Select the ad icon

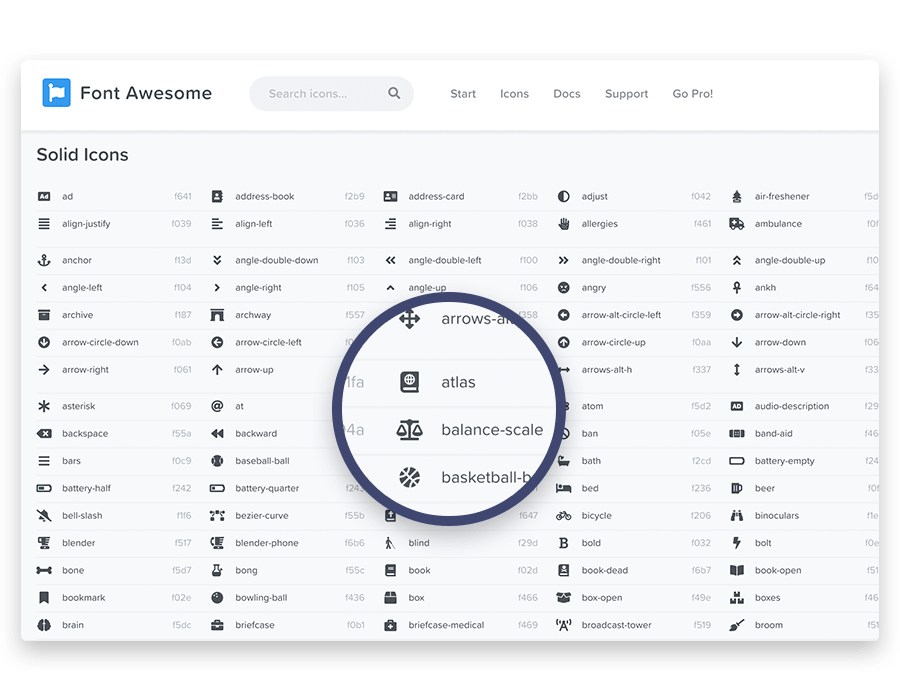[x=44, y=196]
